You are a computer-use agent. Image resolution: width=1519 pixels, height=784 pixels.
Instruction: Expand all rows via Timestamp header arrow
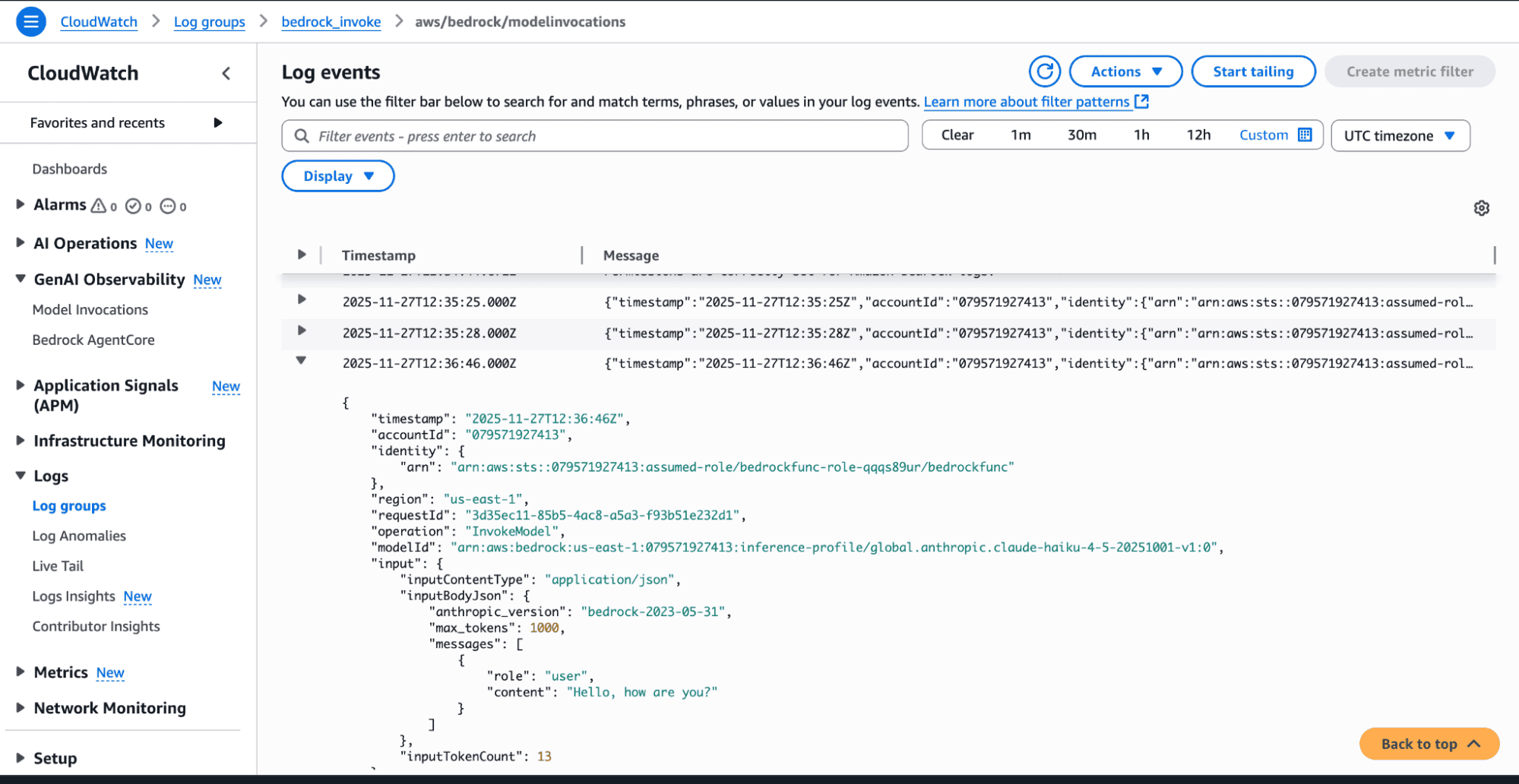tap(302, 255)
